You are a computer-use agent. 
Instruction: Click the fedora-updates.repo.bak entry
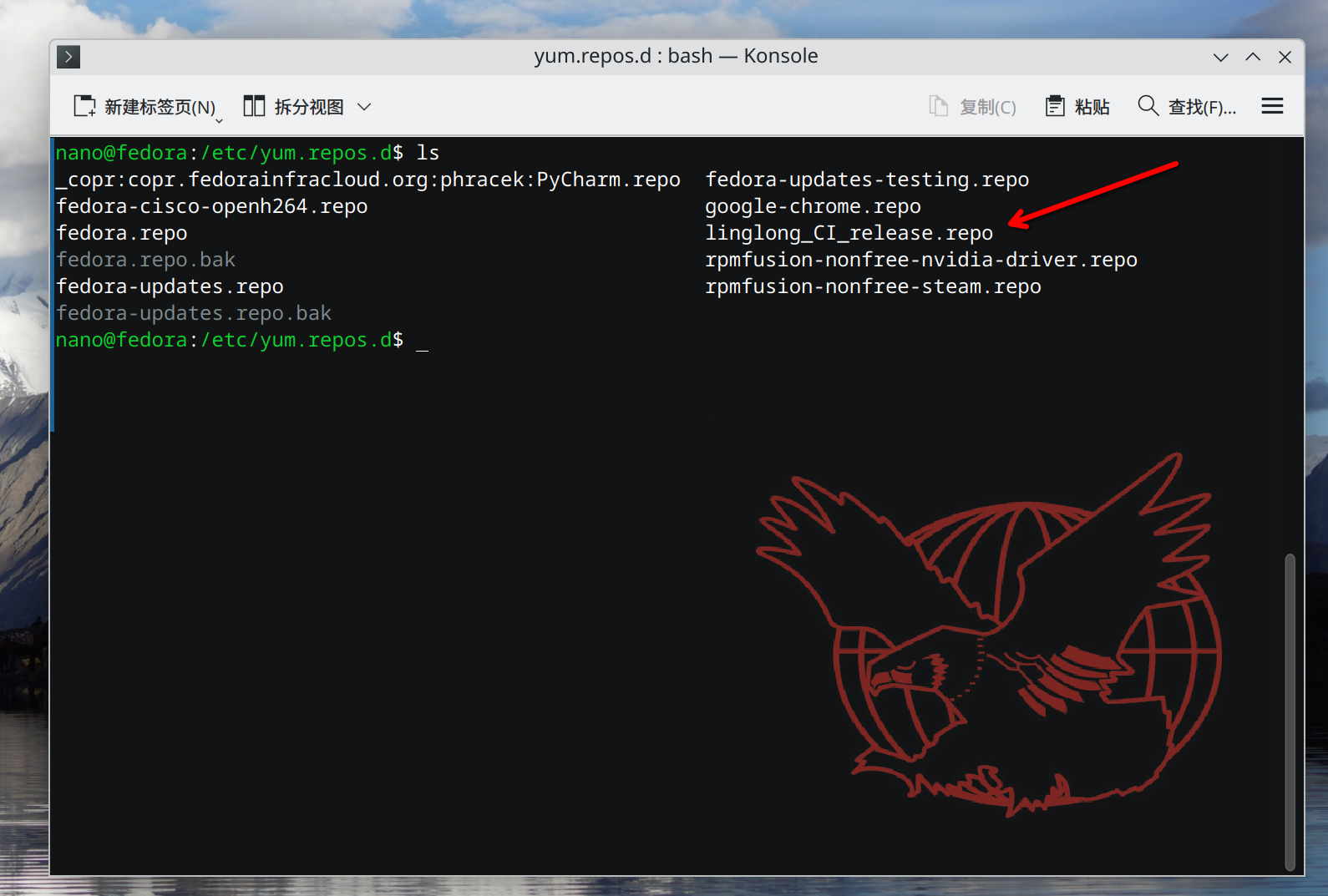coord(194,313)
